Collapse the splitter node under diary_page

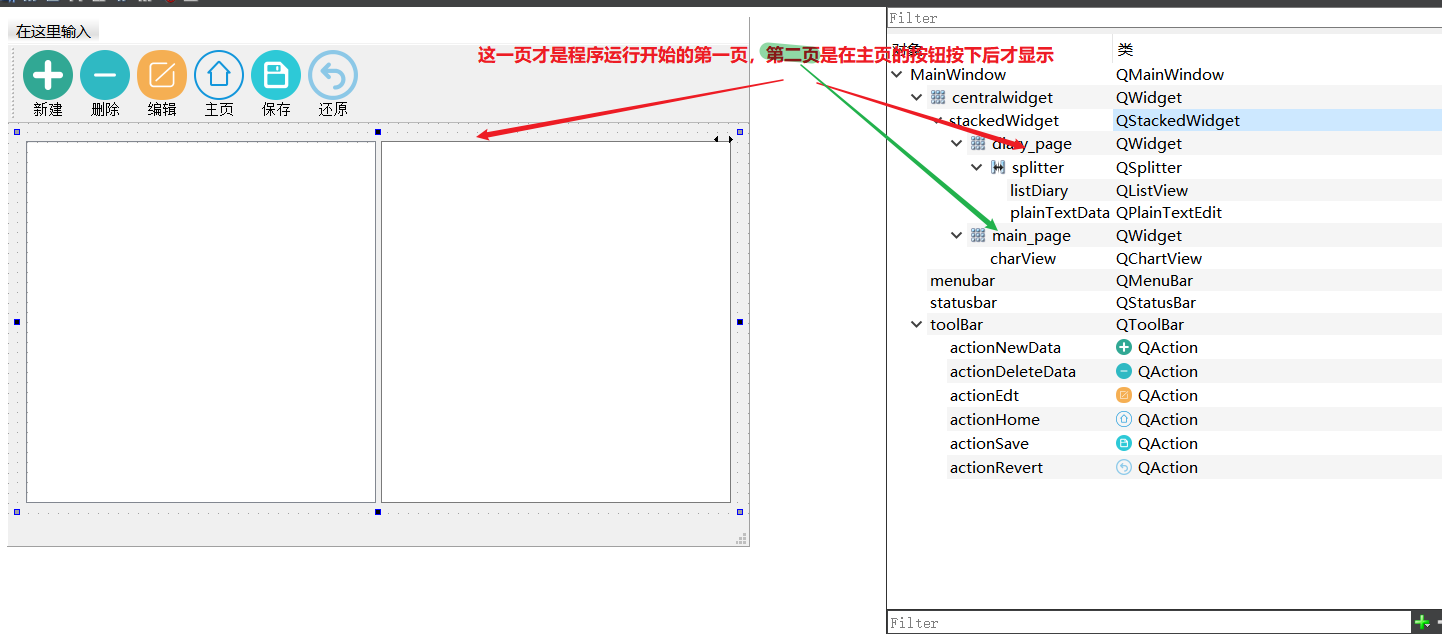(976, 166)
